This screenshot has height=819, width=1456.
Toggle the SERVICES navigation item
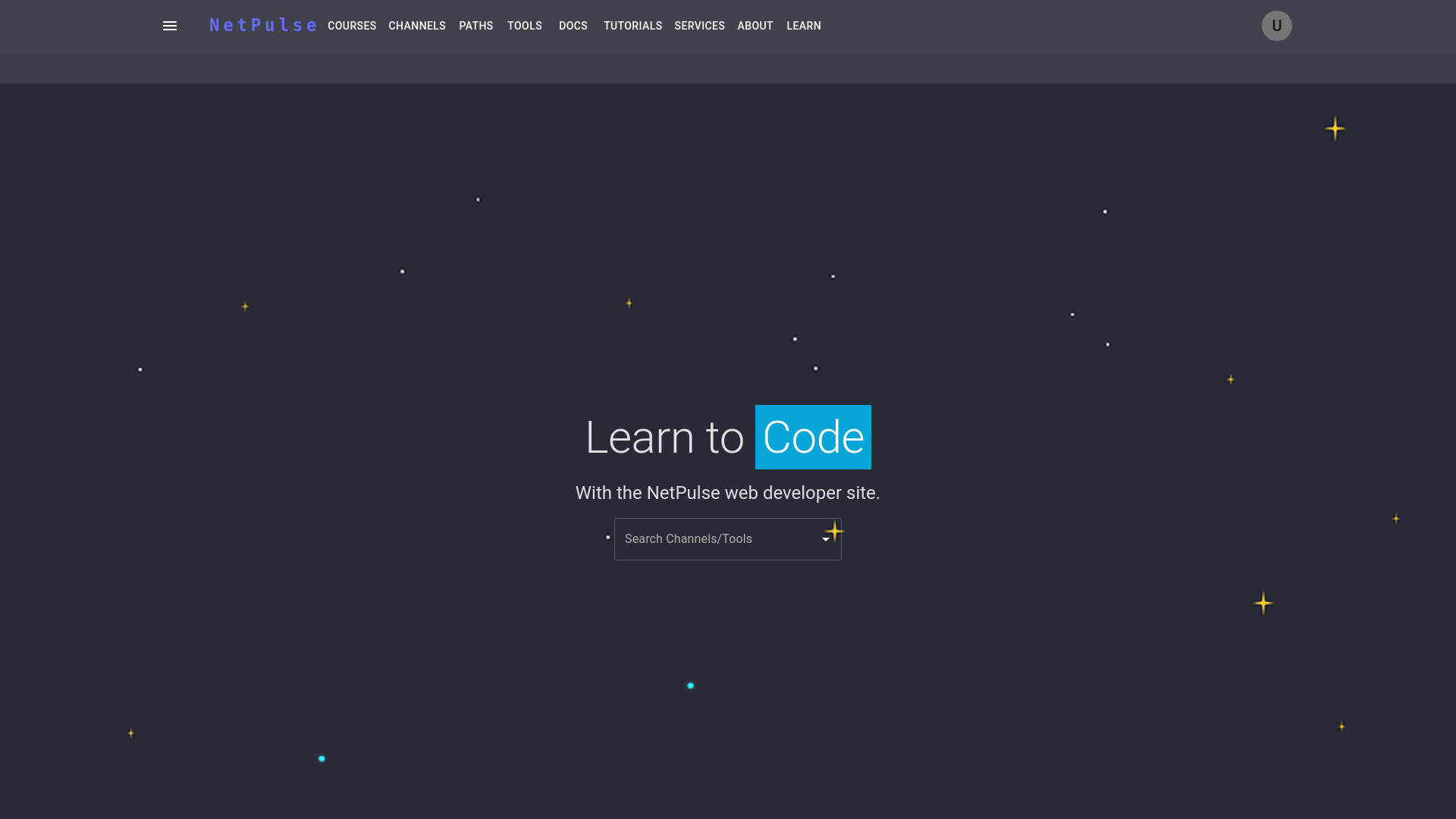coord(700,26)
